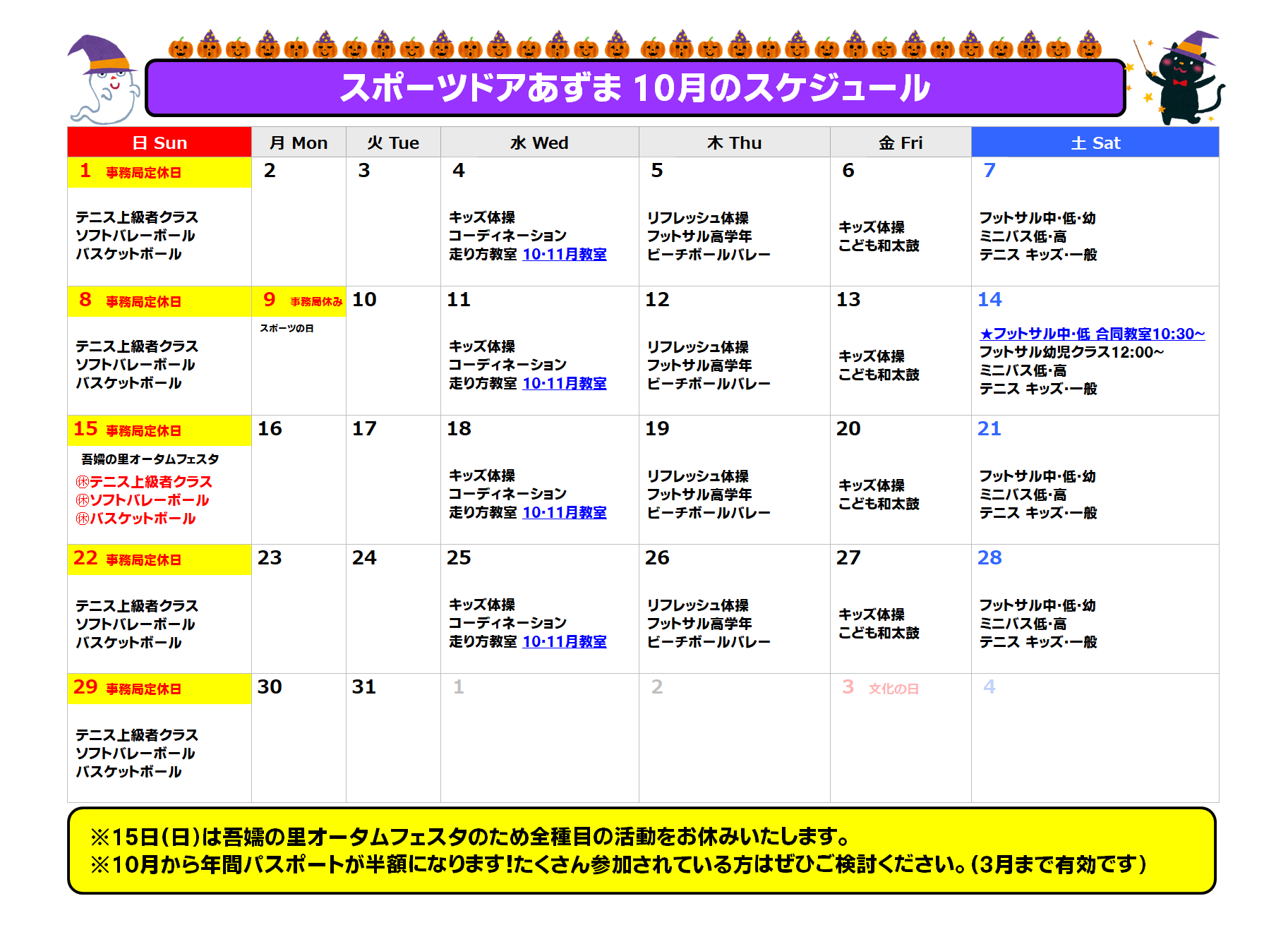This screenshot has width=1288, height=932.
Task: Click 事務局定休日 label on day 15
Action: click(144, 430)
